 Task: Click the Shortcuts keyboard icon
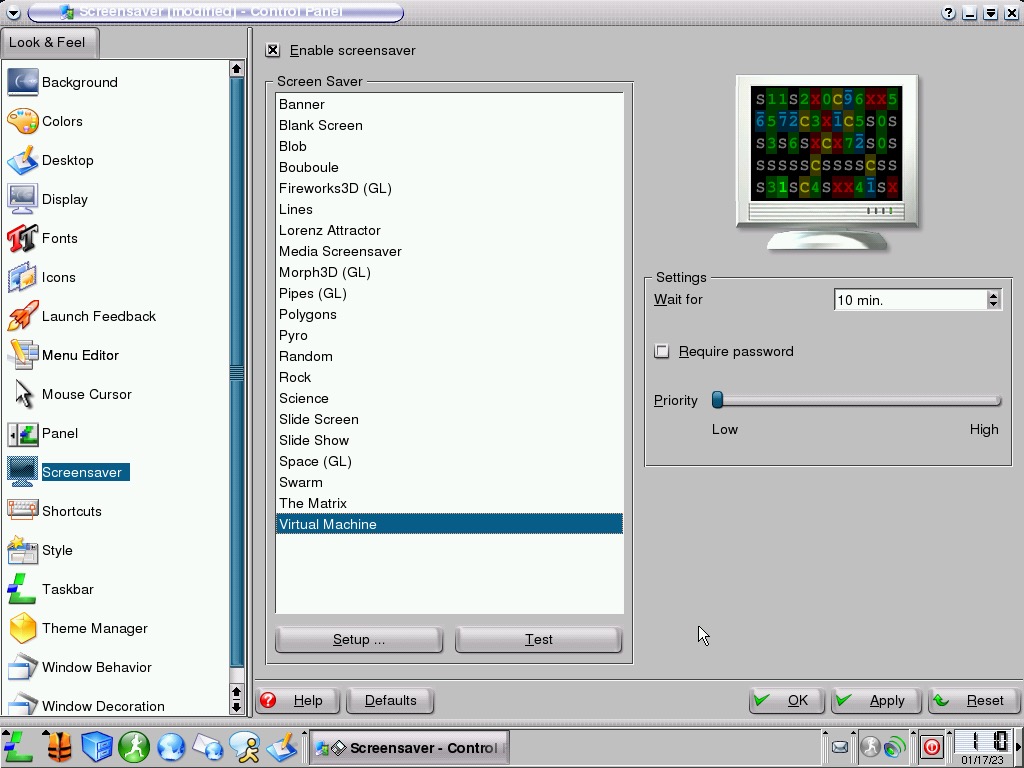click(22, 511)
